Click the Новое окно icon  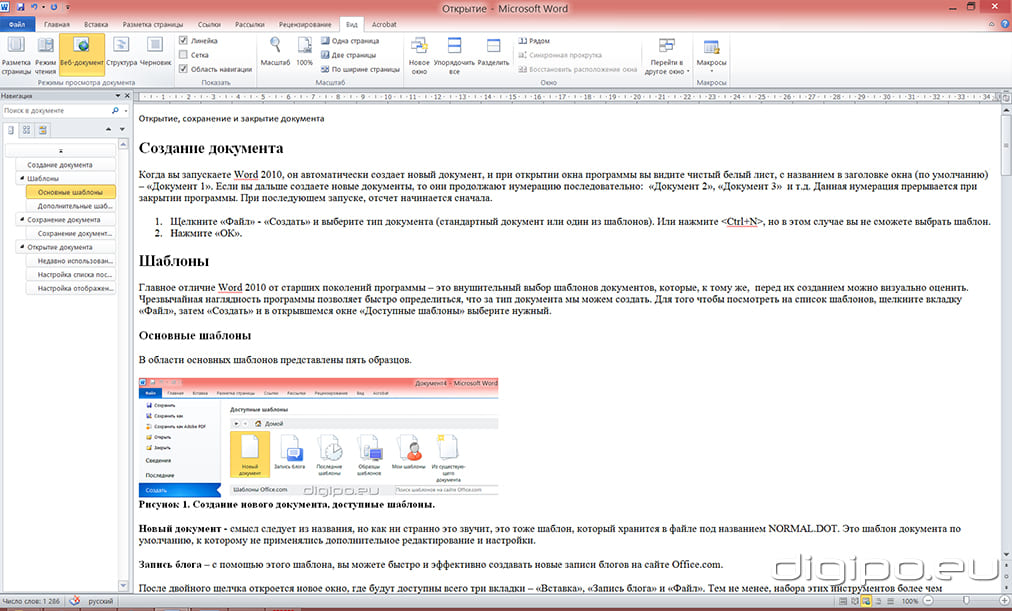419,54
